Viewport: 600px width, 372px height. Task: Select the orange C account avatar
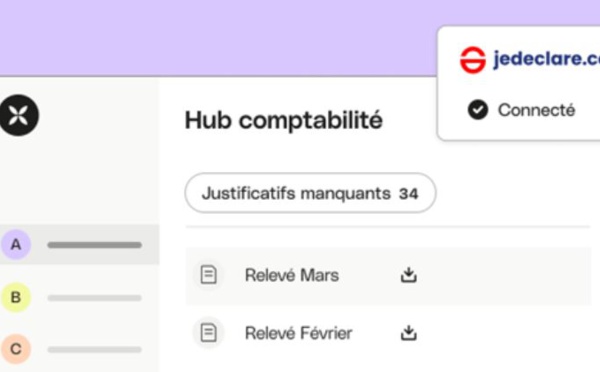[x=16, y=349]
